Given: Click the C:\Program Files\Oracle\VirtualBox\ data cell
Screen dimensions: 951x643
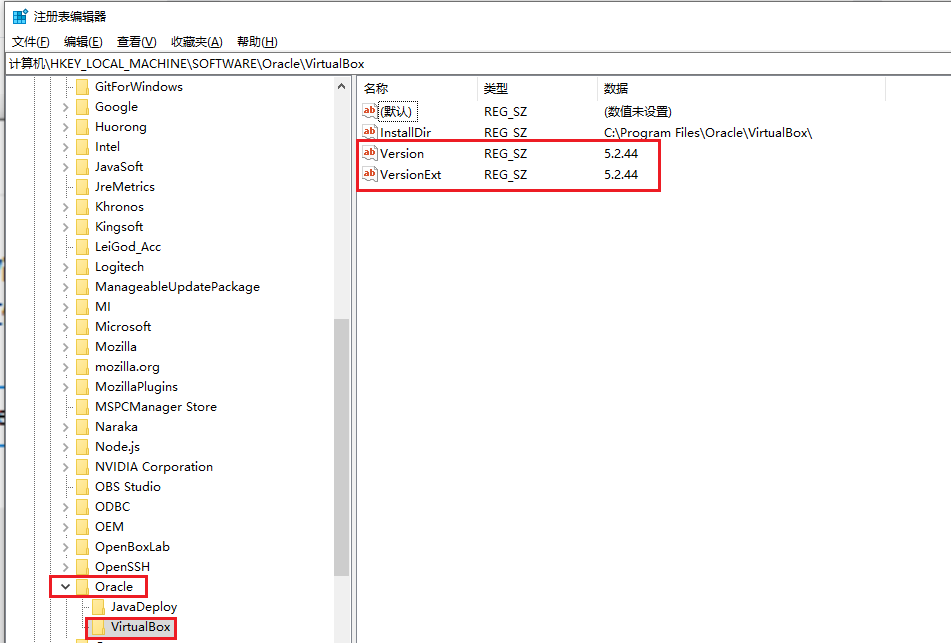Looking at the screenshot, I should 708,133.
